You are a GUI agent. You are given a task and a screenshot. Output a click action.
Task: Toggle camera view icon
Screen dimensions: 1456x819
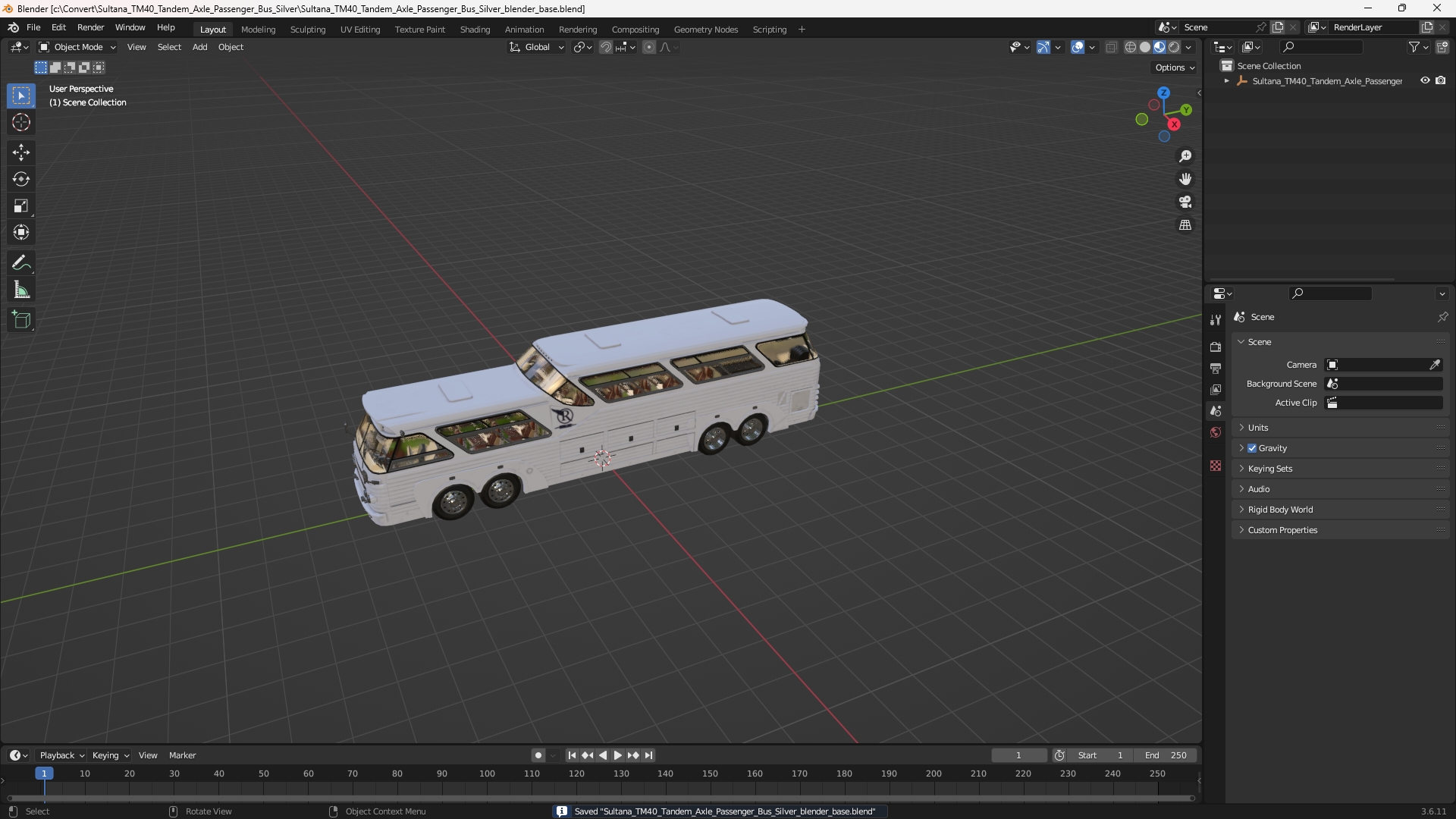(x=1185, y=202)
